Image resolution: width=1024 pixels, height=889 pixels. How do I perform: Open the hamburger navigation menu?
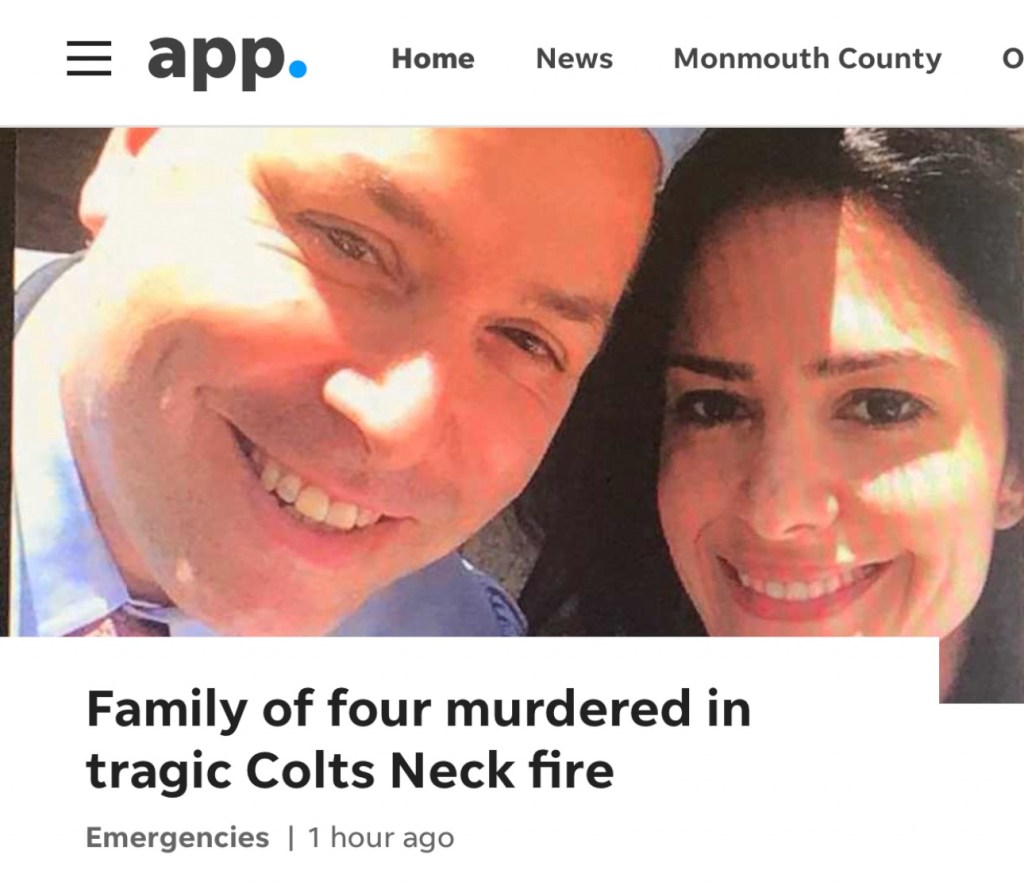pos(89,58)
